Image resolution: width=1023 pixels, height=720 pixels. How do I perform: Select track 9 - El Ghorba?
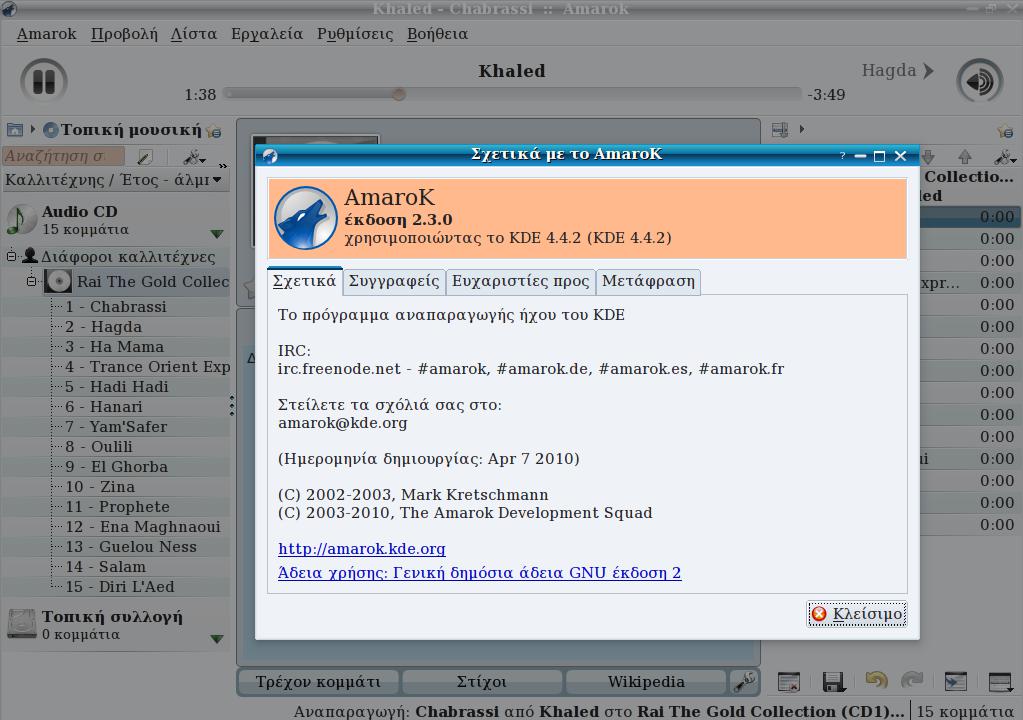[x=116, y=467]
